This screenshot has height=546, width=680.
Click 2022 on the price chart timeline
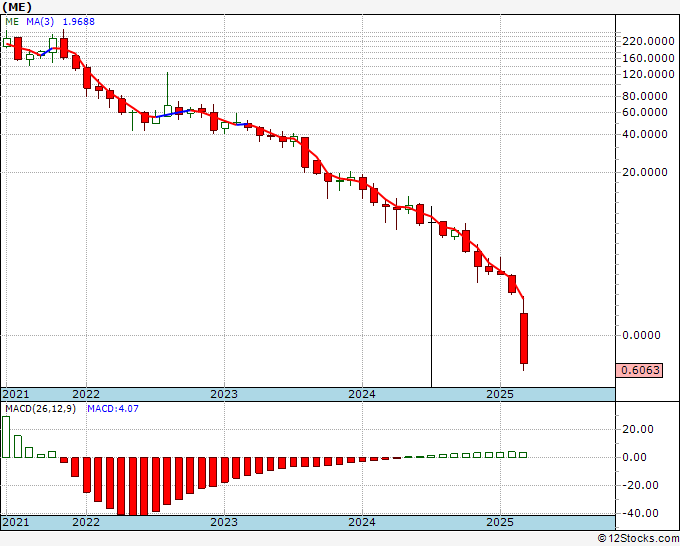(x=86, y=394)
